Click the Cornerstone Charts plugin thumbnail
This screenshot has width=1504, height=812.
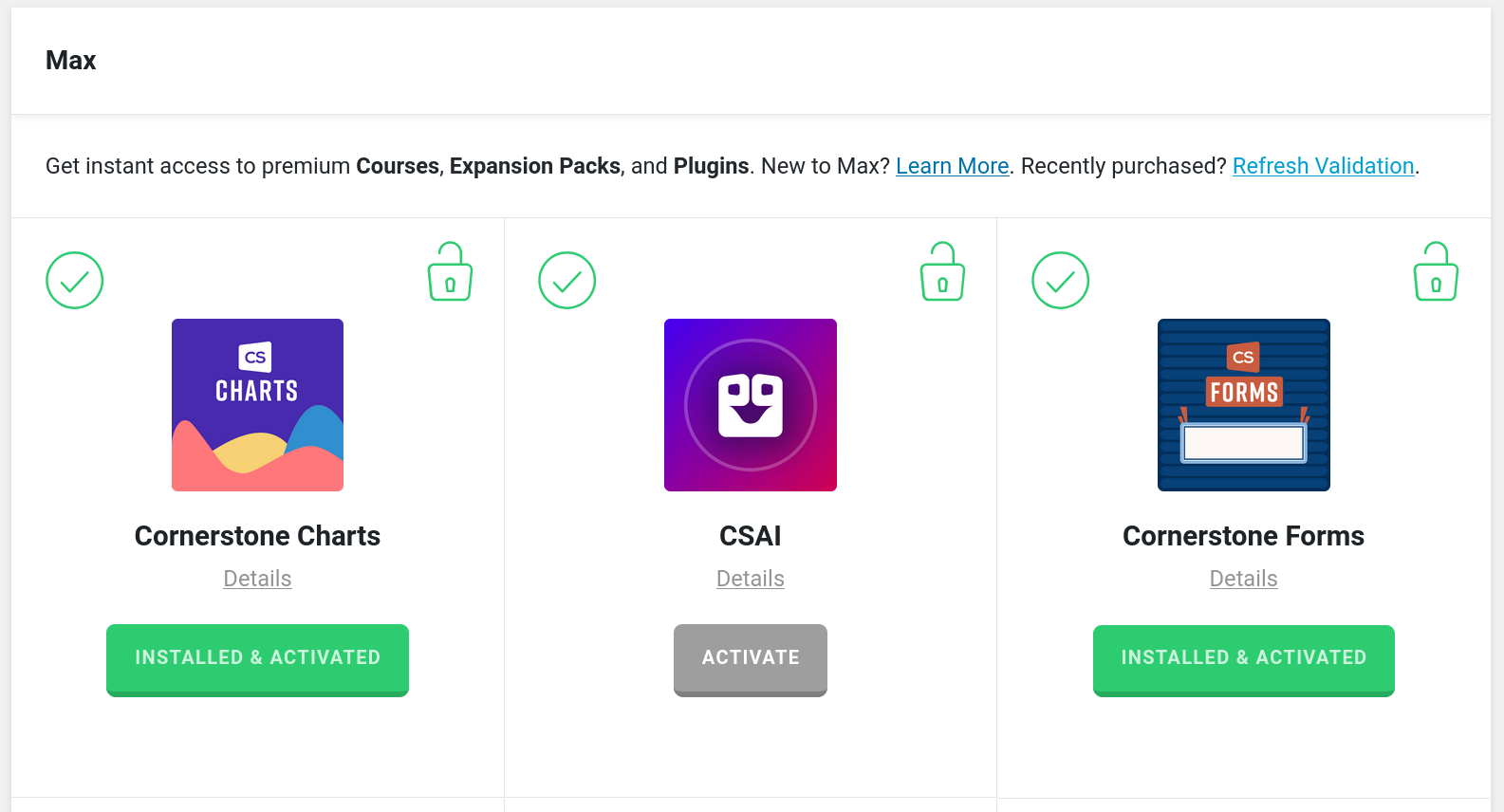click(257, 405)
